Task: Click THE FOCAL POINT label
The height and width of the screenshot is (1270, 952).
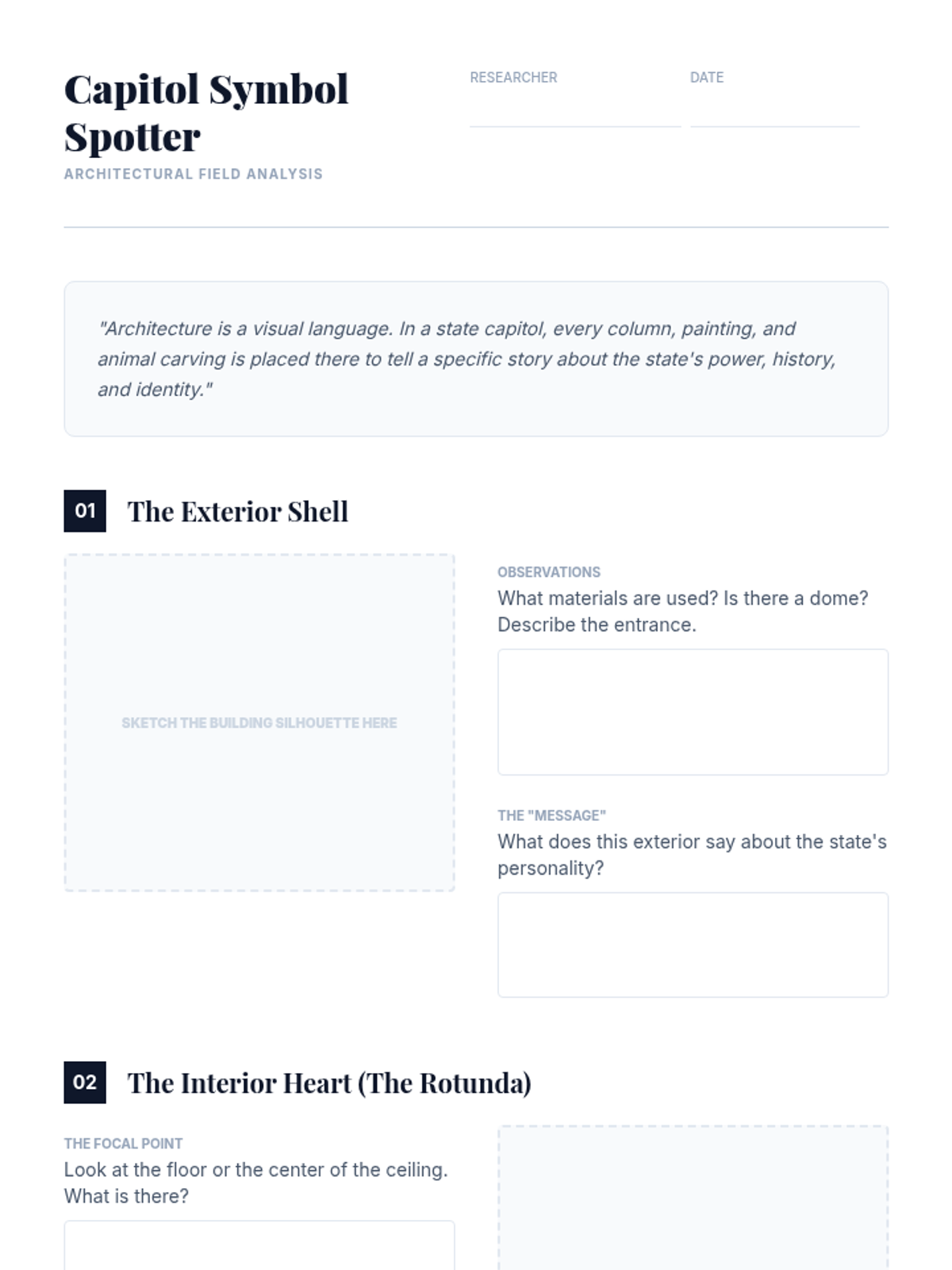Action: pyautogui.click(x=123, y=1144)
